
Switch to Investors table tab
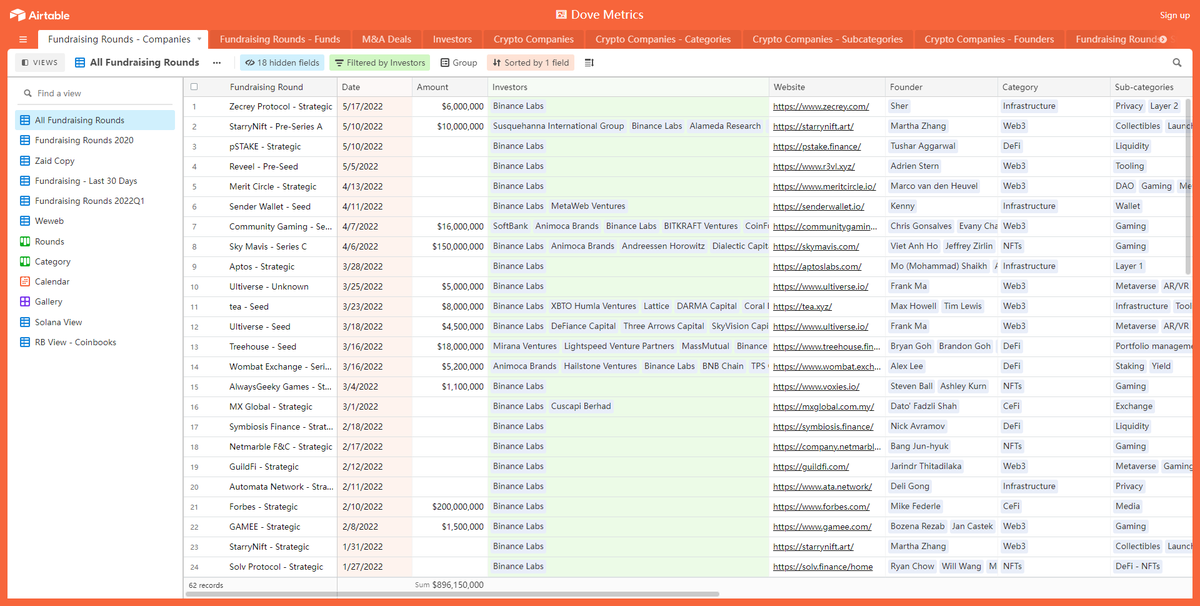[452, 39]
